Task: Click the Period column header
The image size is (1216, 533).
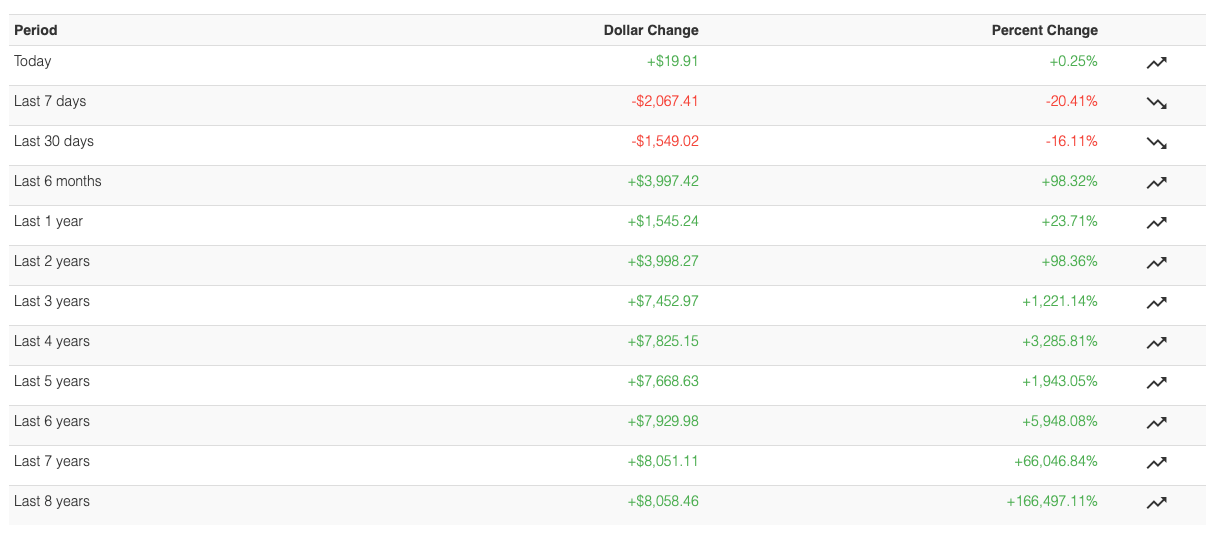Action: [36, 30]
